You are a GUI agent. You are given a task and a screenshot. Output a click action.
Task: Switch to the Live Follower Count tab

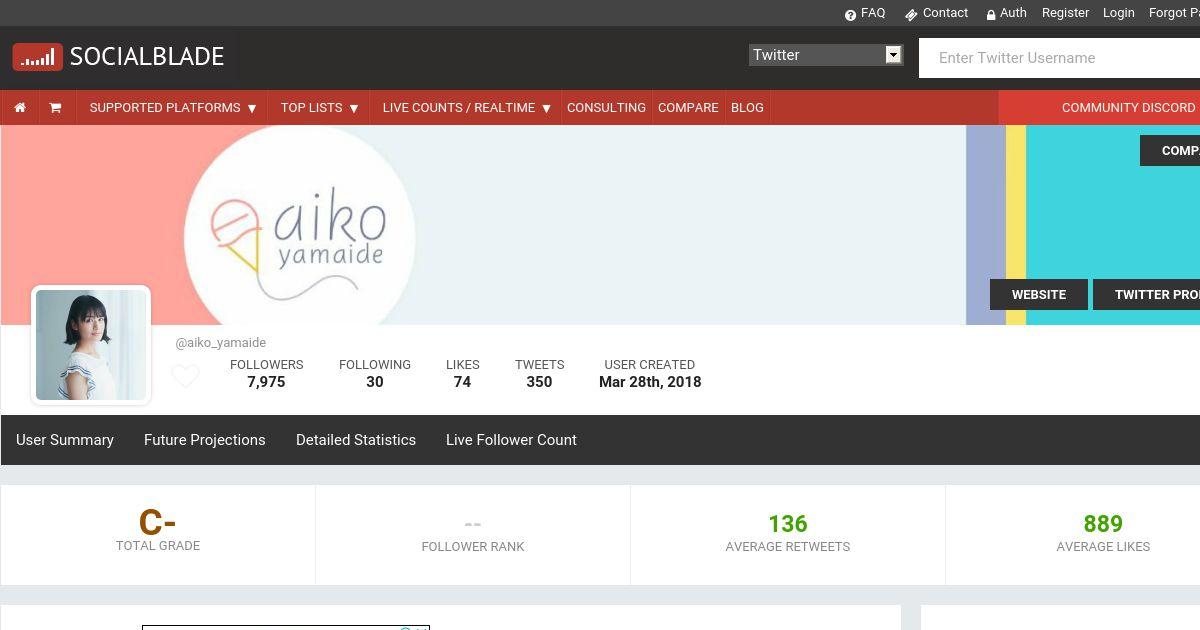pyautogui.click(x=511, y=440)
